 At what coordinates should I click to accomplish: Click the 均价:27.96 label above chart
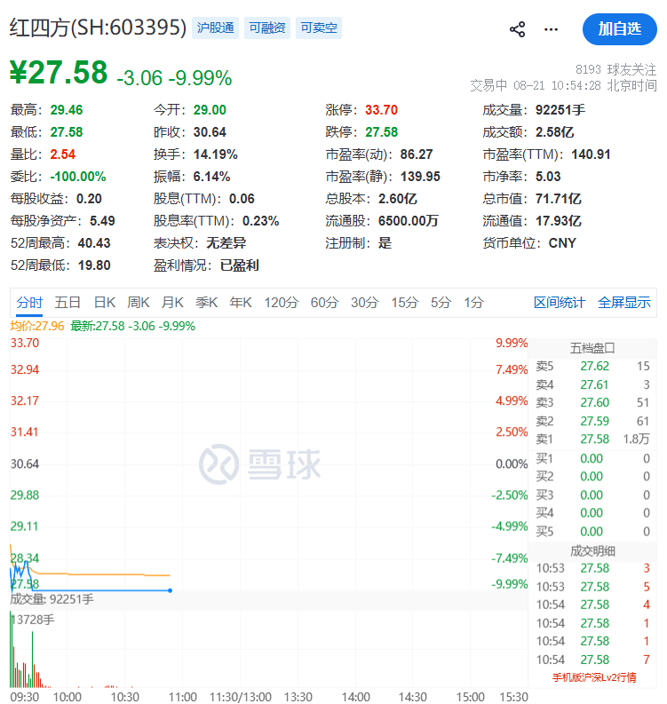(37, 326)
